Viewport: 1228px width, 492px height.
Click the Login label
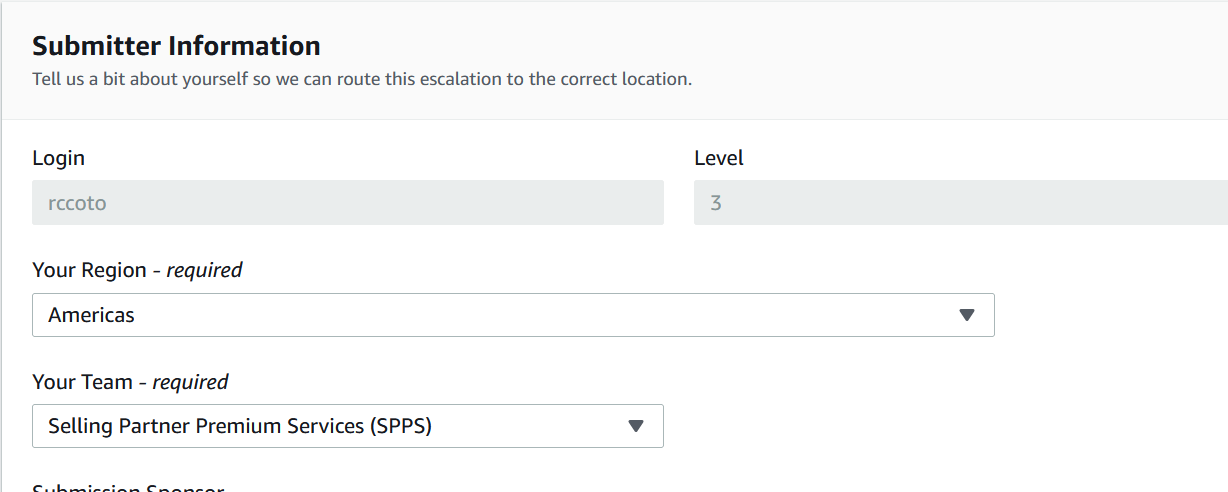(59, 158)
